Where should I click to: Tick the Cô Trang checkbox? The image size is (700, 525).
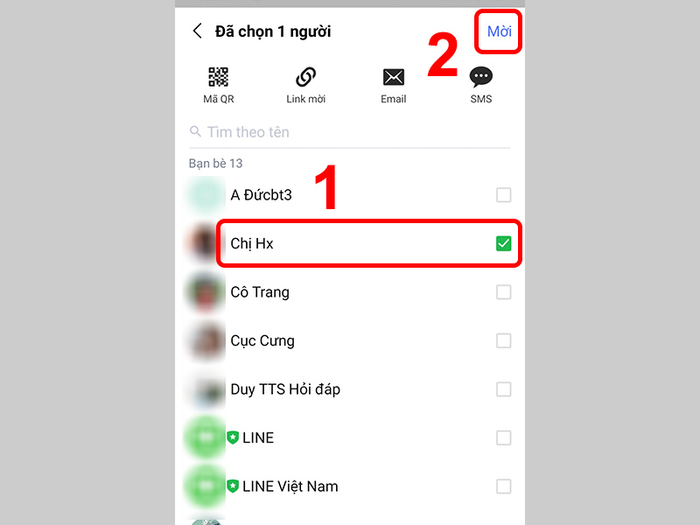(x=504, y=292)
